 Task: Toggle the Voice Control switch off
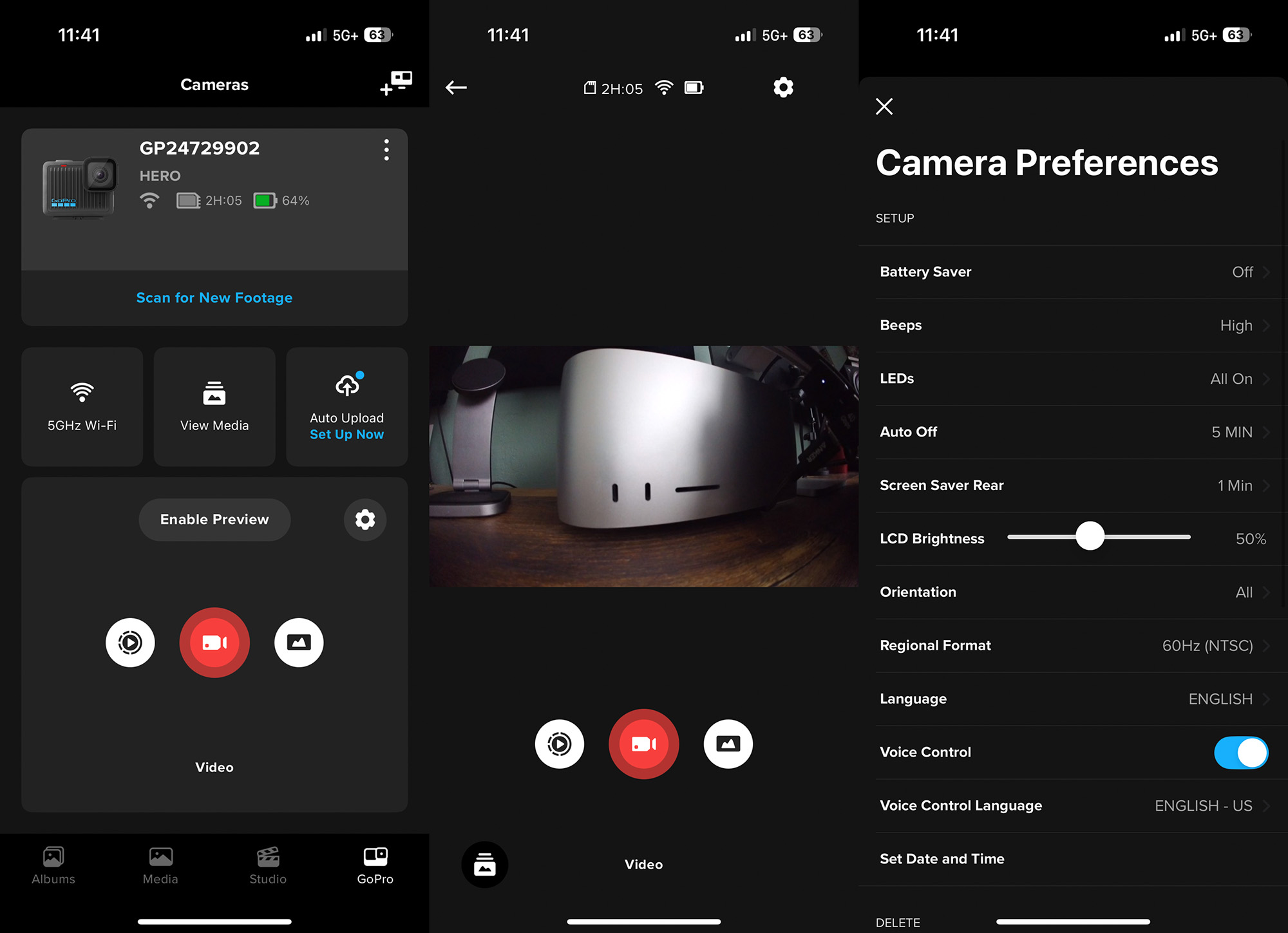click(x=1241, y=753)
